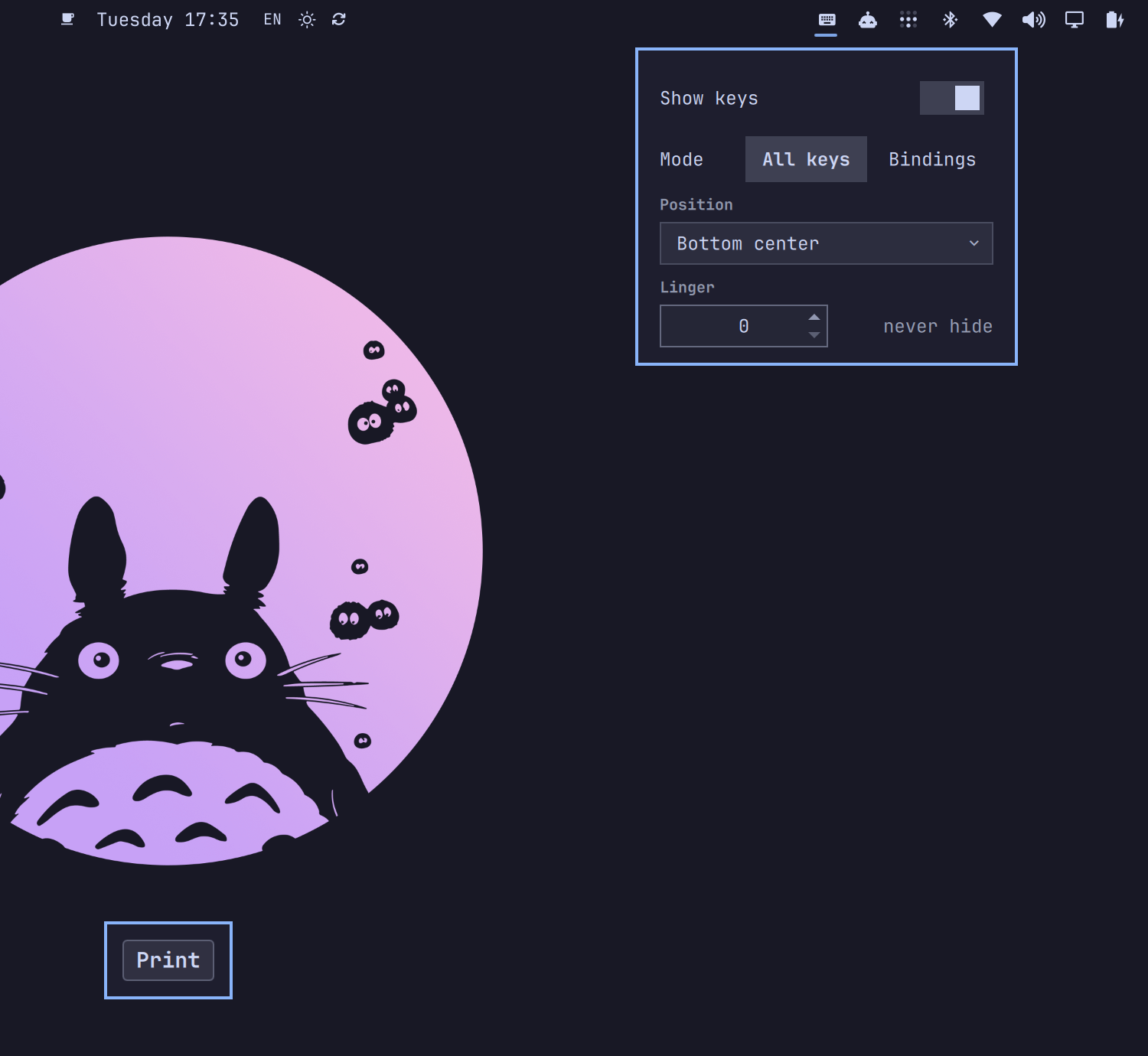
Task: Open the Position dropdown showing Bottom center
Action: point(827,243)
